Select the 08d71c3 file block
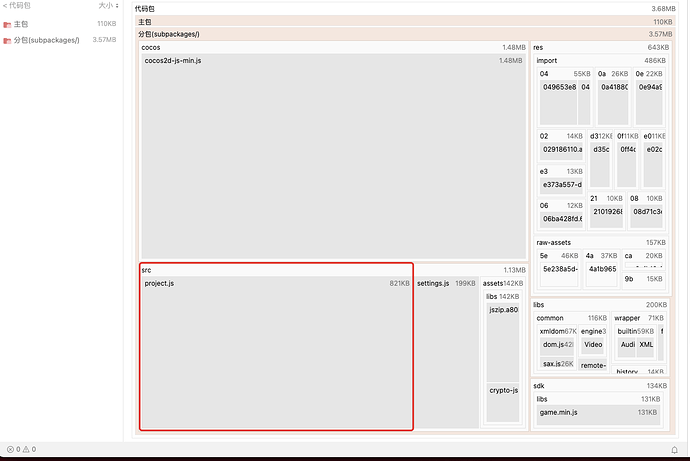The width and height of the screenshot is (690, 461). point(646,216)
